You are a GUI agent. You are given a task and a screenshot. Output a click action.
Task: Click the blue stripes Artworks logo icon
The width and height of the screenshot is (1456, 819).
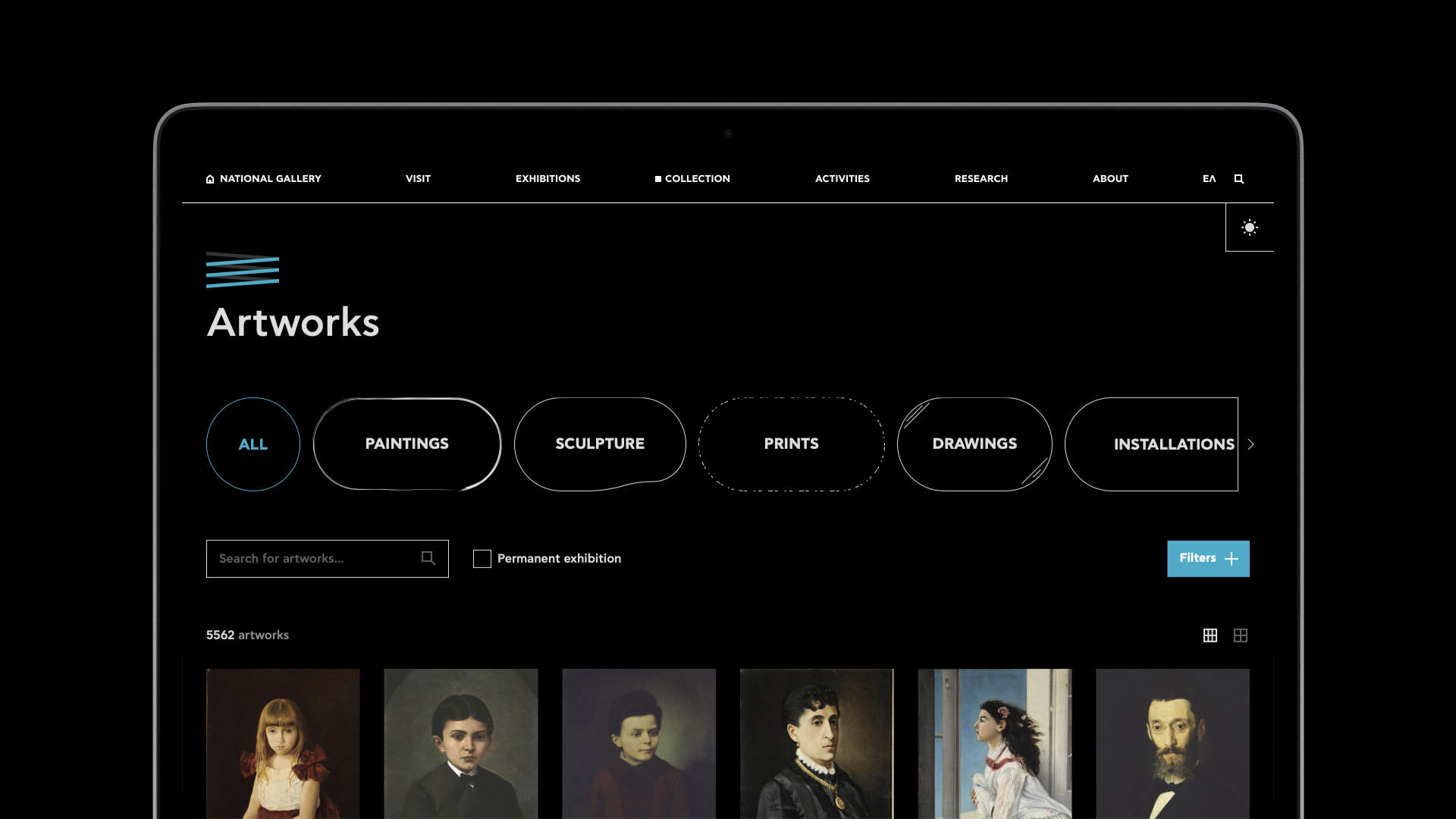[241, 269]
